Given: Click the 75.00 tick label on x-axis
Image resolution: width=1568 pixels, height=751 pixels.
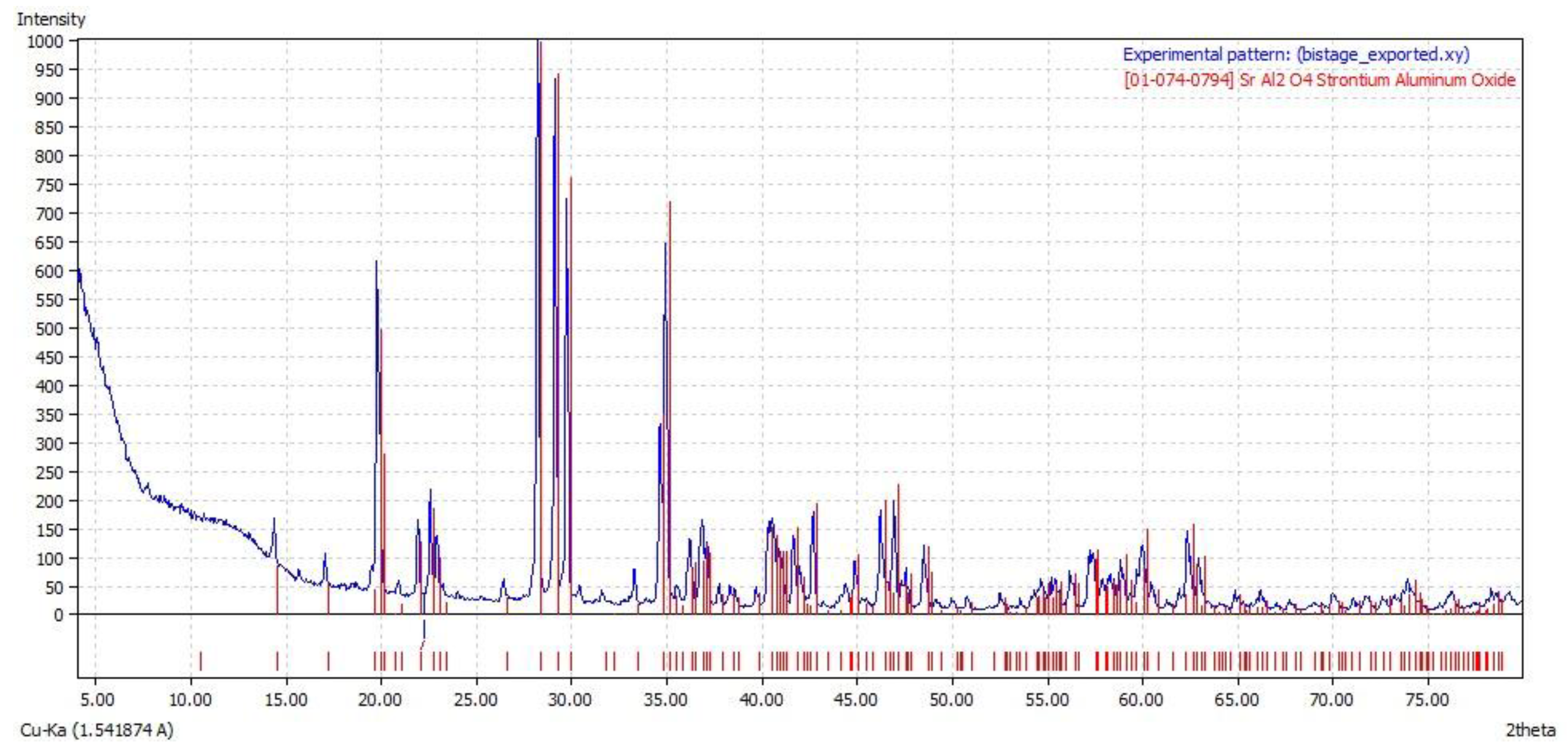Looking at the screenshot, I should coord(1427,701).
